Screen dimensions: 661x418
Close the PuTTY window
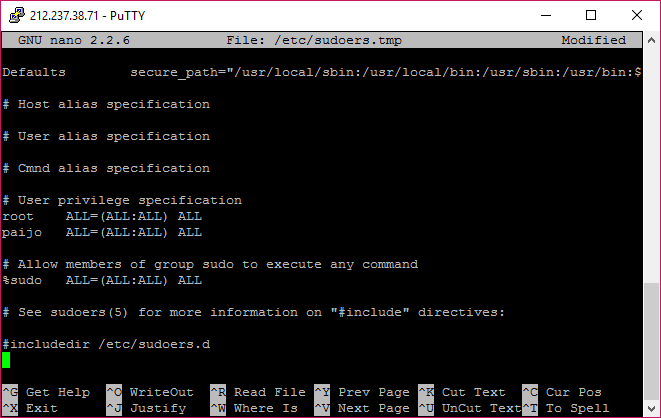pyautogui.click(x=637, y=16)
